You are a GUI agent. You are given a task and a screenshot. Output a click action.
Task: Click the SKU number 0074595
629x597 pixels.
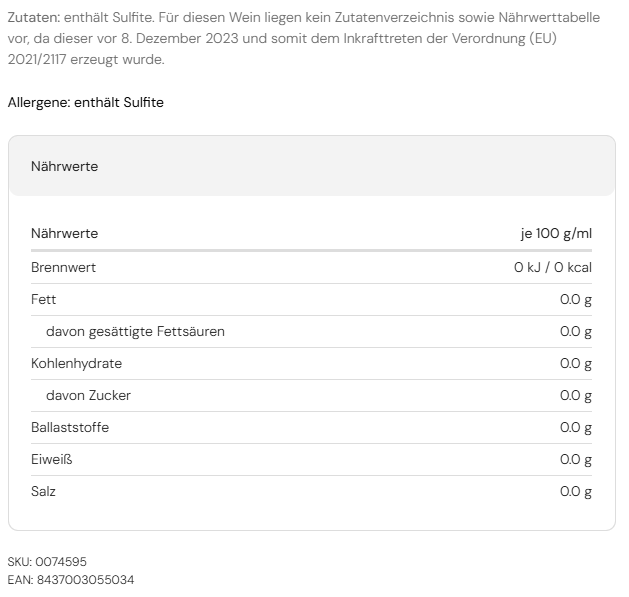68,562
